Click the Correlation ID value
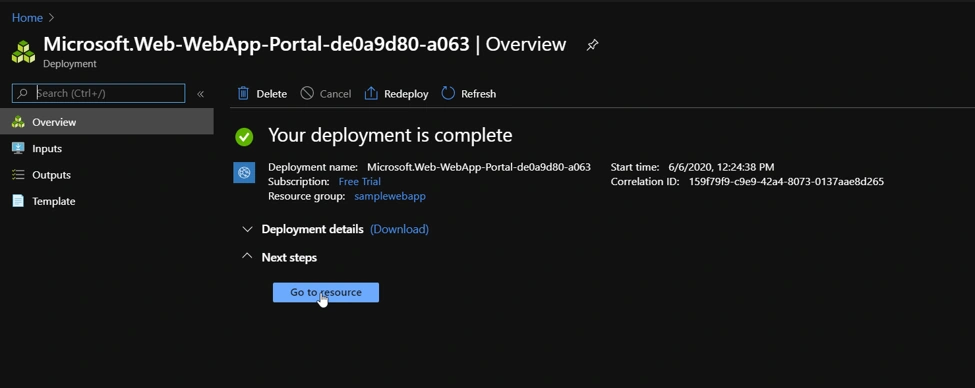 [786, 182]
